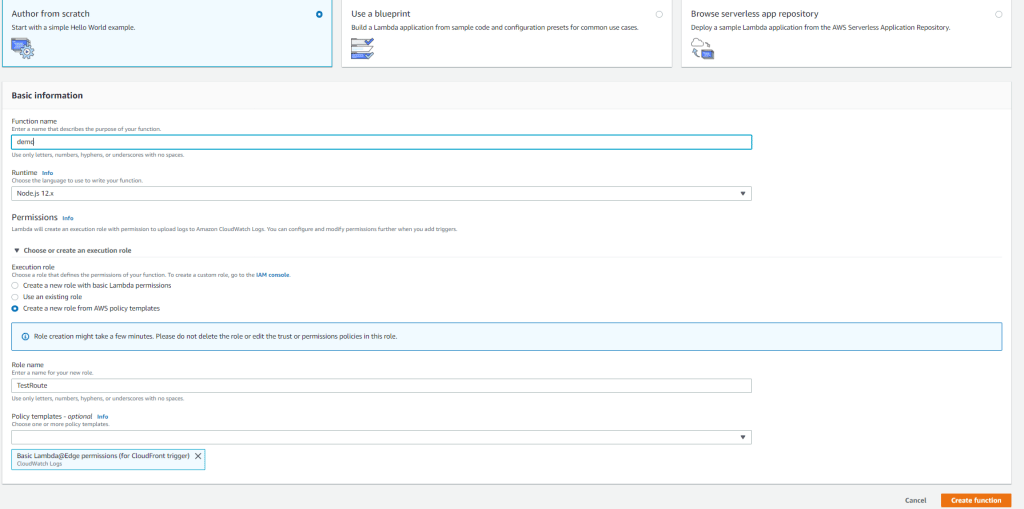1024x509 pixels.
Task: Click the Function name input field
Action: (381, 142)
